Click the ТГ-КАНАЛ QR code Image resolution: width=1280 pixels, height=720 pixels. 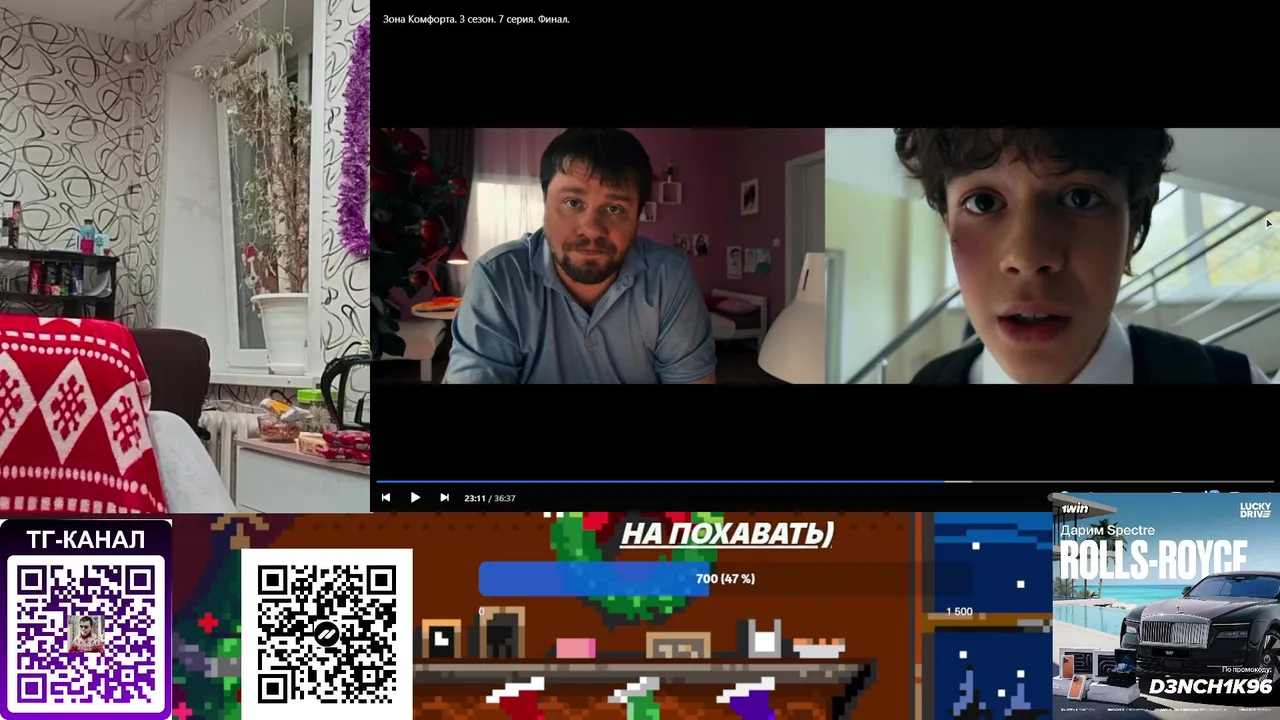click(x=86, y=633)
